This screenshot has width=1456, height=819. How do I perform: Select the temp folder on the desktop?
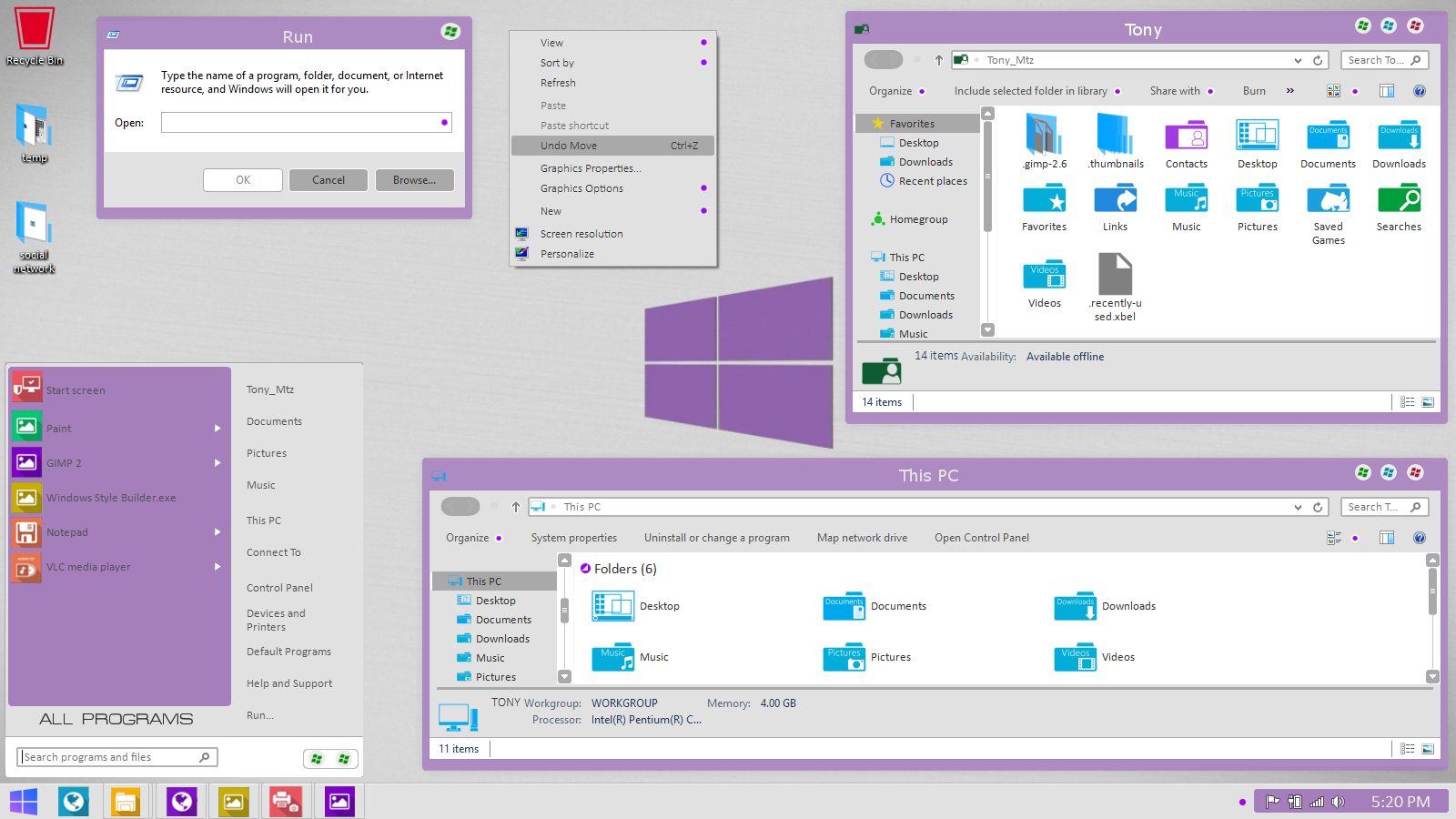[x=35, y=133]
